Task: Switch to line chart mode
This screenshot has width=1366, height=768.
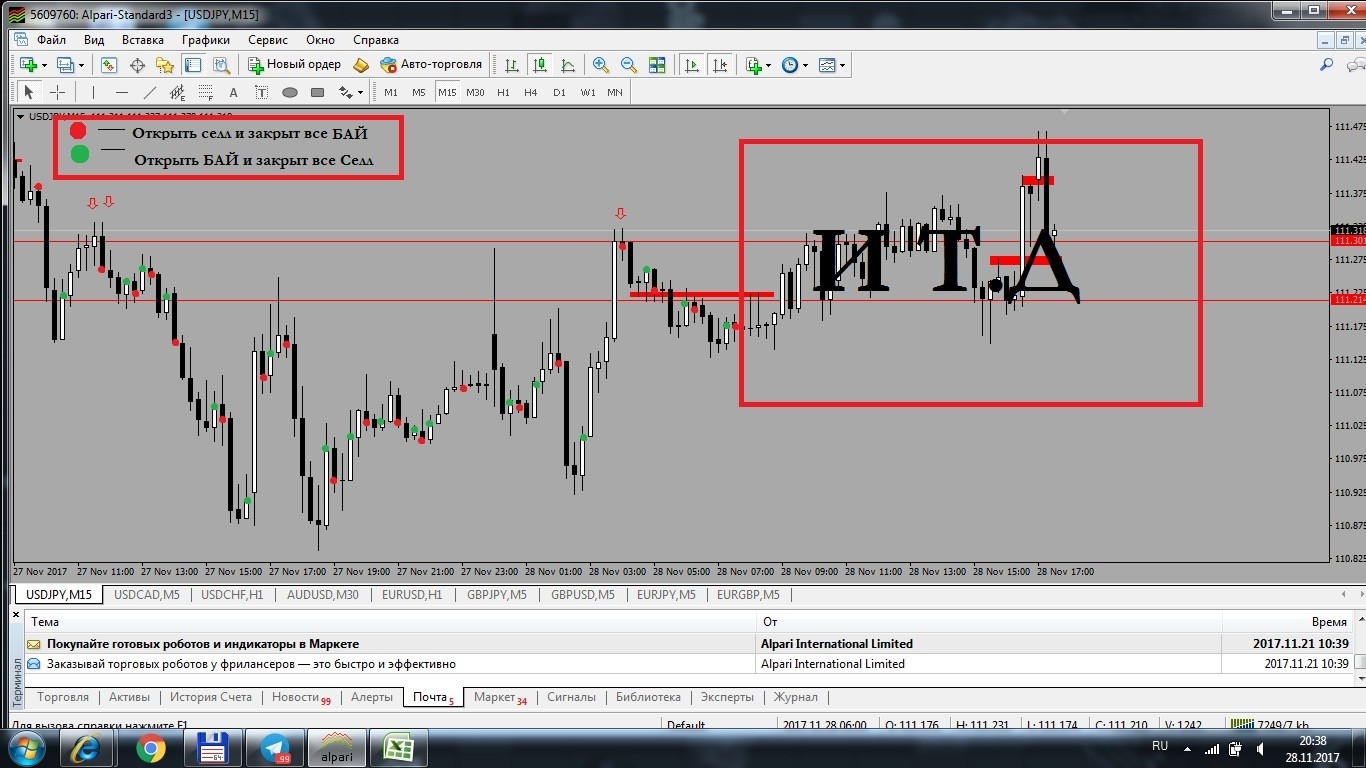Action: pos(568,65)
